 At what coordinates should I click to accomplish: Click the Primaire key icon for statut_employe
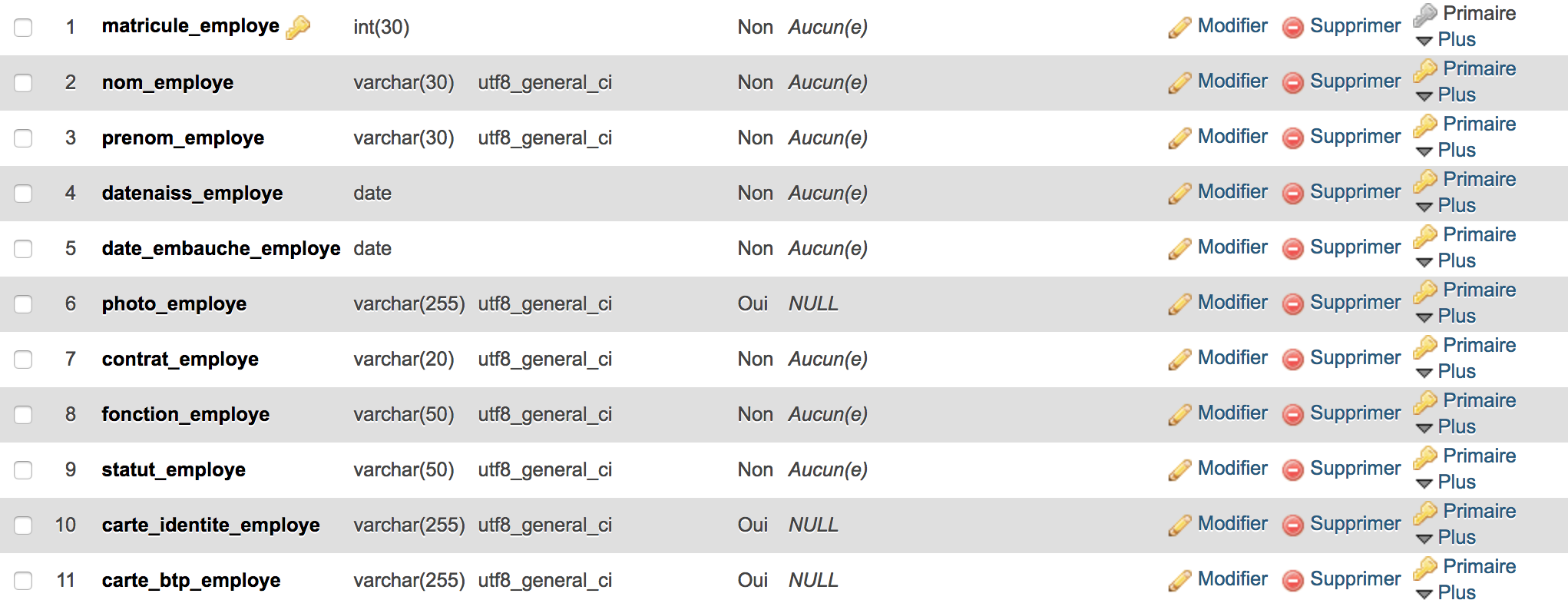pyautogui.click(x=1425, y=456)
